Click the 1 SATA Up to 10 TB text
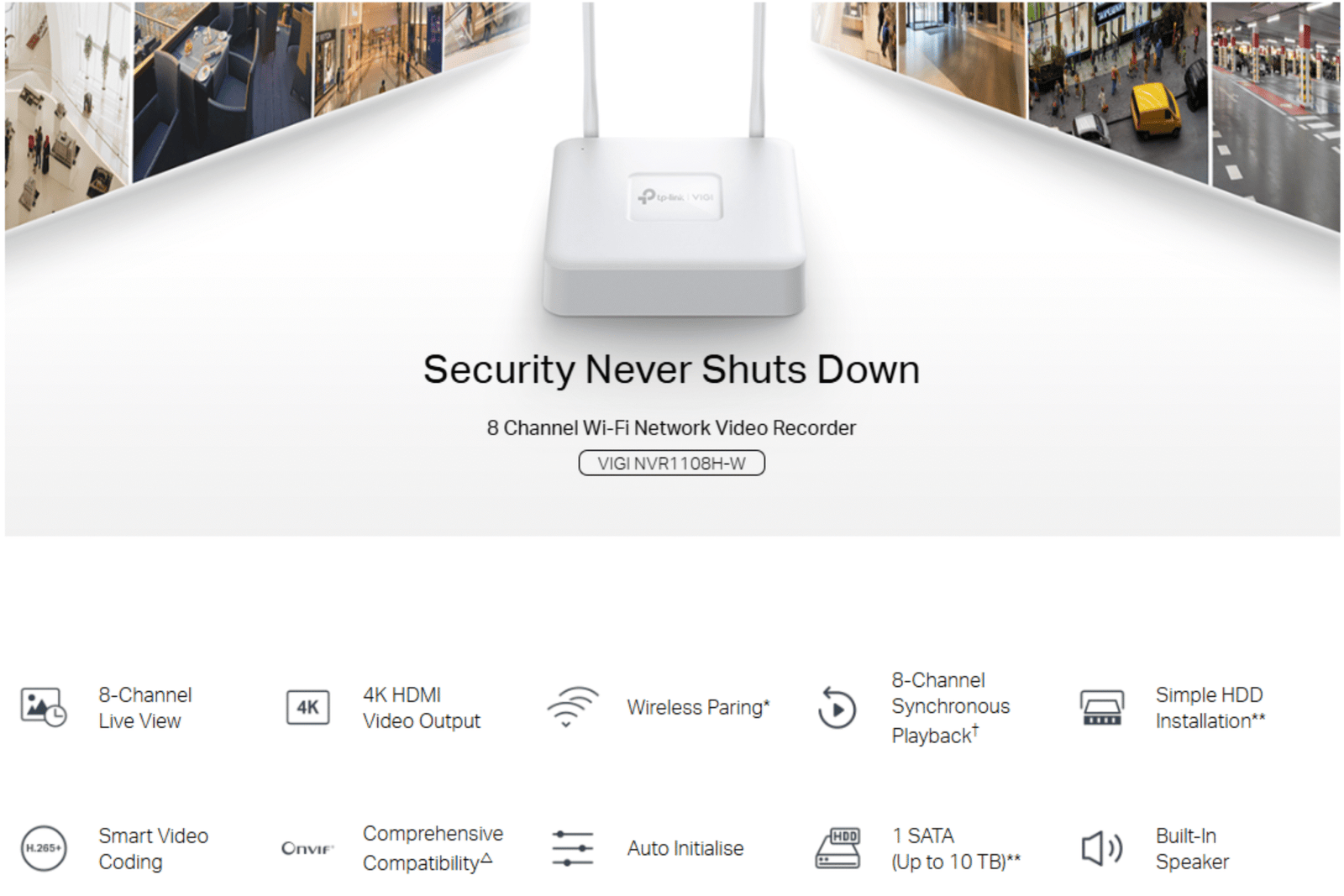 tap(956, 848)
